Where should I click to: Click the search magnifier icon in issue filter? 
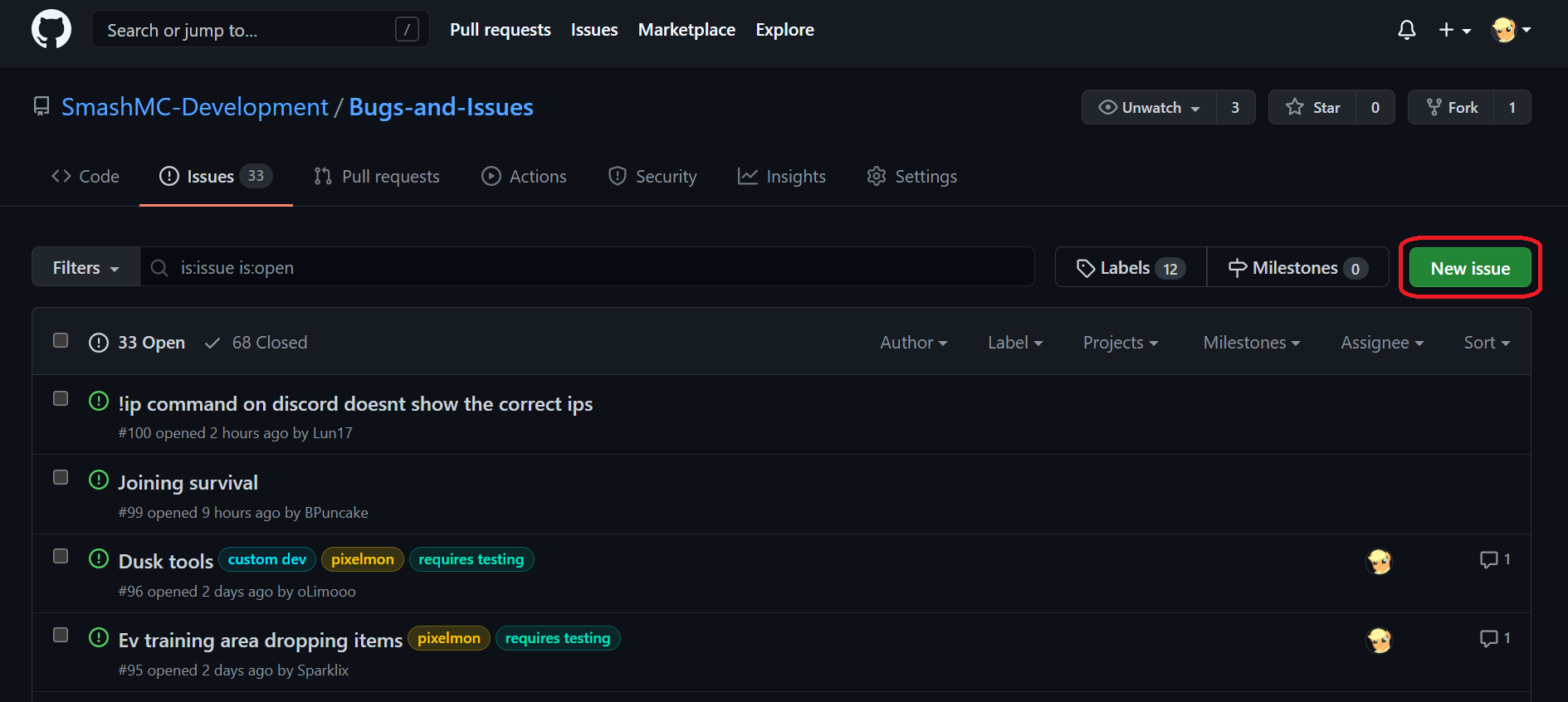(x=159, y=268)
